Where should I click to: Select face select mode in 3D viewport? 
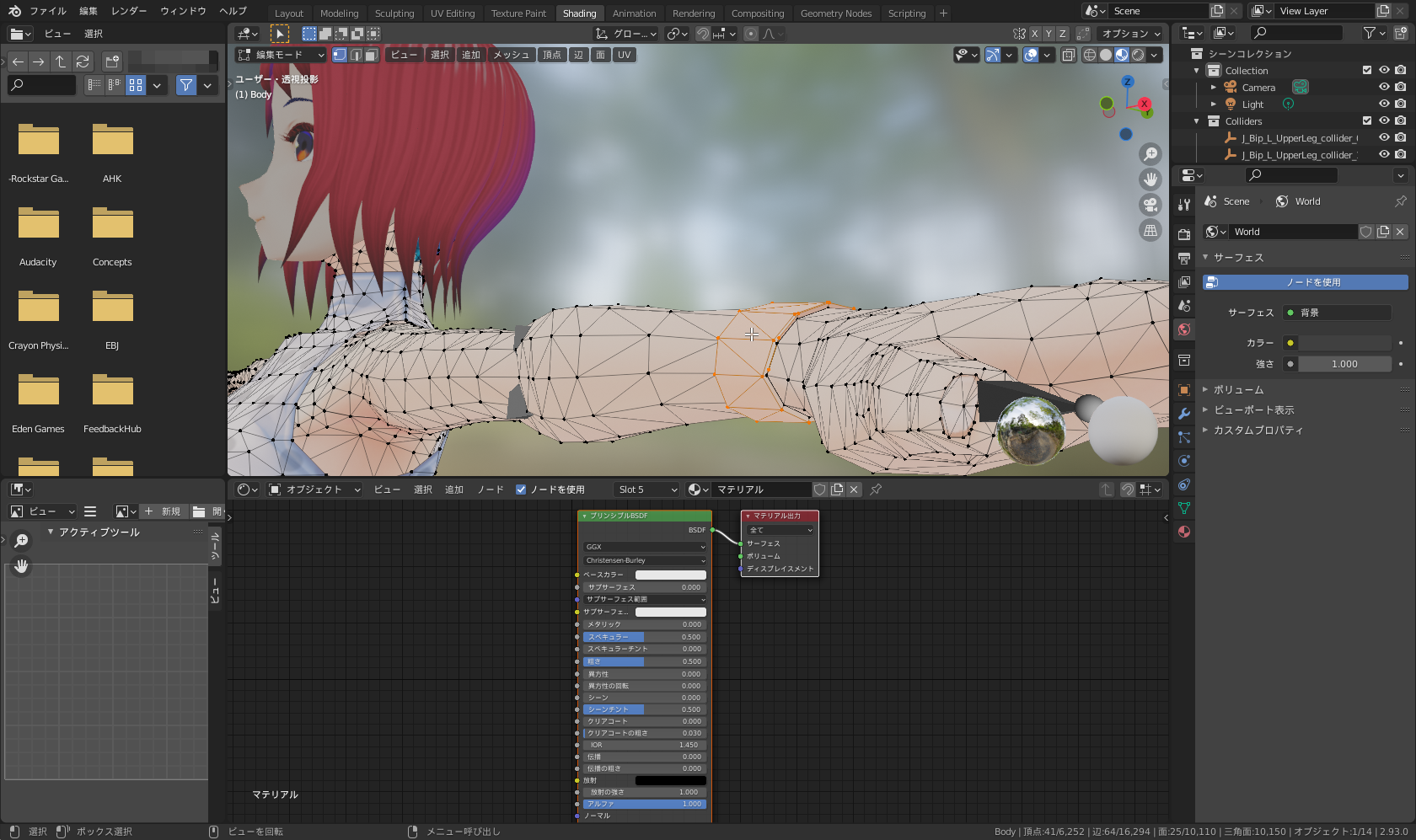coord(372,55)
